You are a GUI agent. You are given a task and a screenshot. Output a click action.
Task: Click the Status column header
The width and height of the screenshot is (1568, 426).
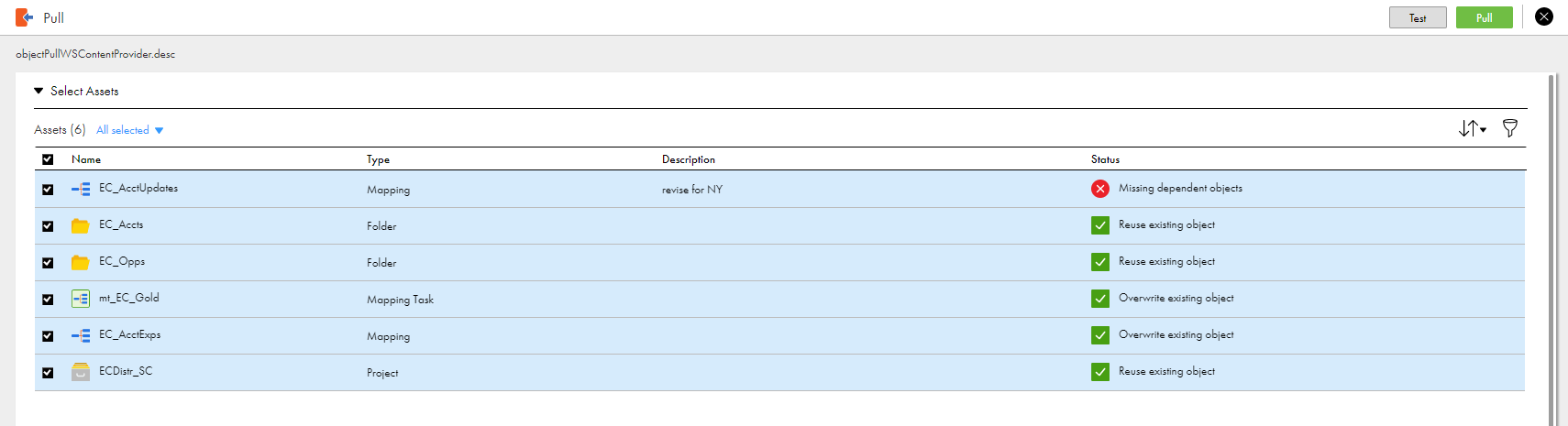pos(1105,159)
